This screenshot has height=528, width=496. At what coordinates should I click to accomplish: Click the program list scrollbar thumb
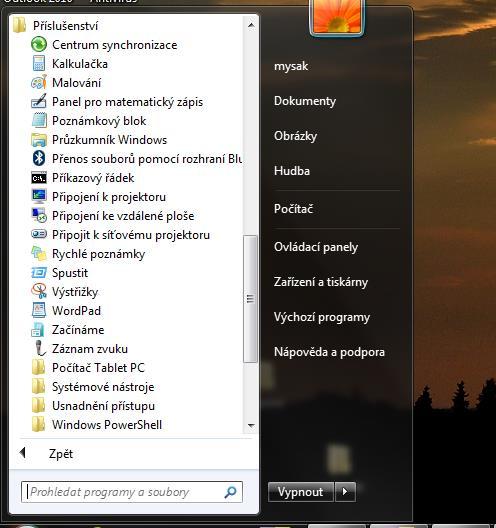tap(250, 299)
